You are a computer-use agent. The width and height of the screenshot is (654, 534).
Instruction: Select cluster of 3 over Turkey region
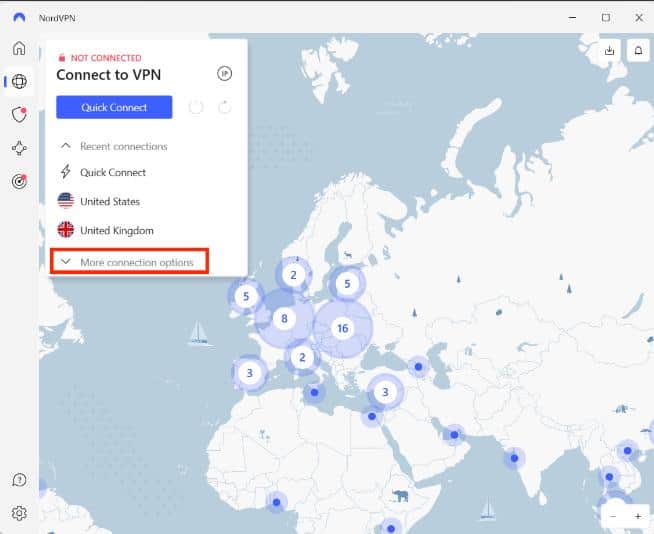coord(385,392)
